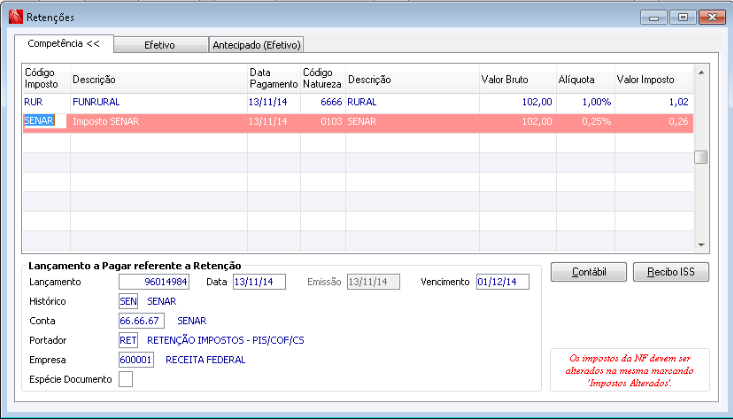Image resolution: width=733 pixels, height=420 pixels.
Task: Click the Lançamento field 96014984
Action: coord(154,282)
